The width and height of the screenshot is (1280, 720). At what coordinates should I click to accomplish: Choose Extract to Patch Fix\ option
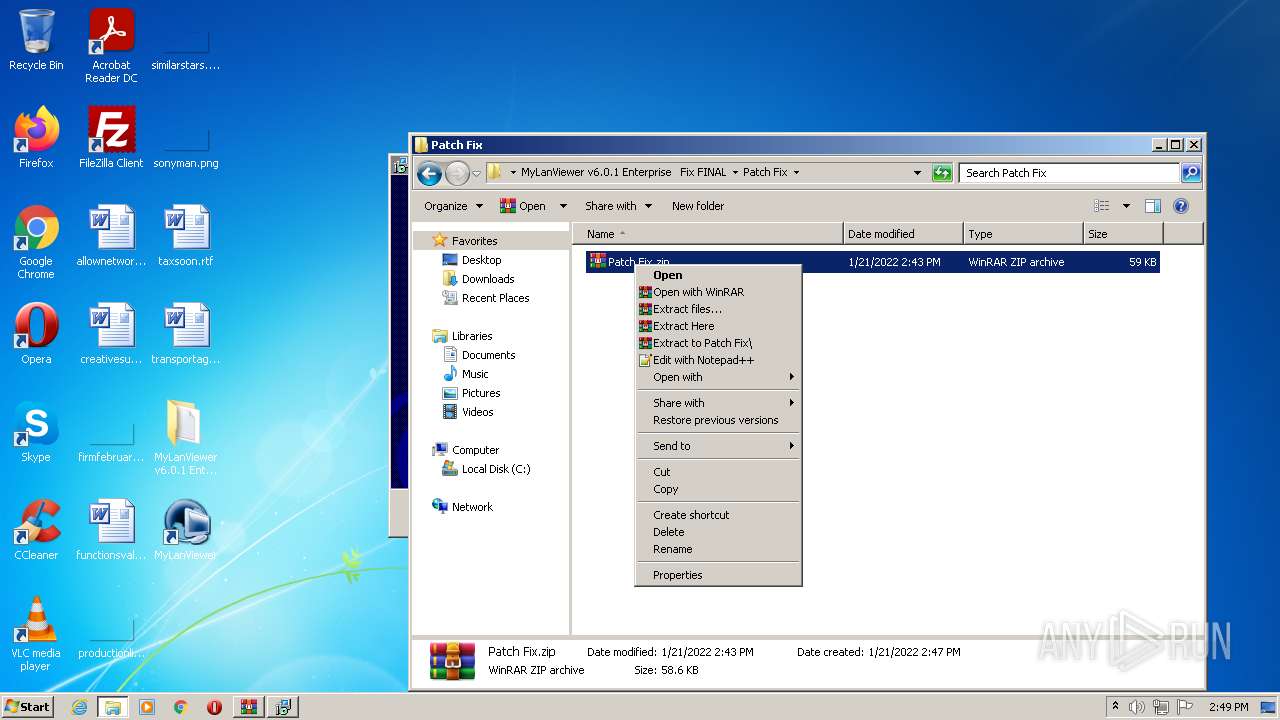(x=718, y=343)
